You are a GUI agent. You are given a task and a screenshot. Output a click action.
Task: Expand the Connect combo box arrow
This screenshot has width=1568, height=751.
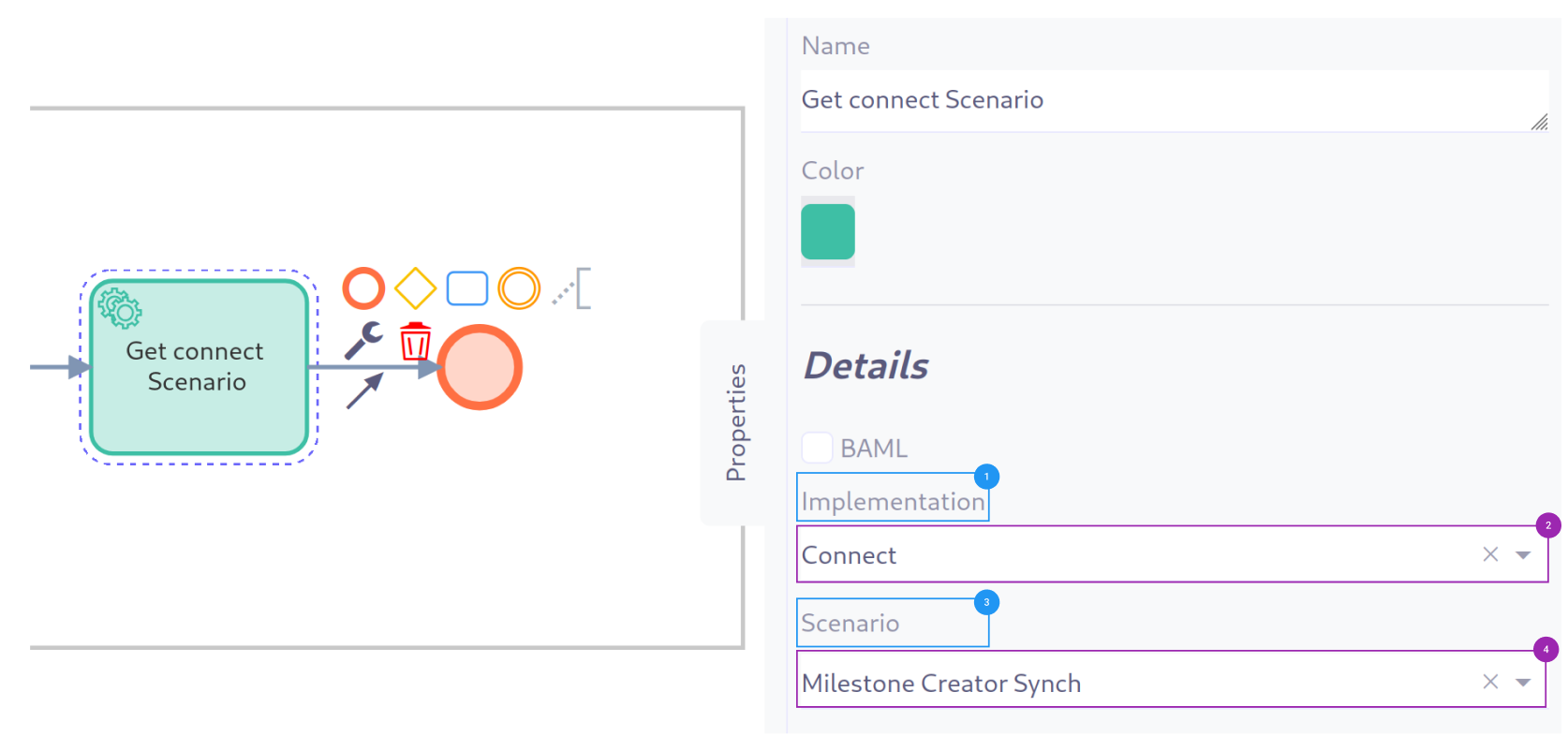pos(1522,554)
